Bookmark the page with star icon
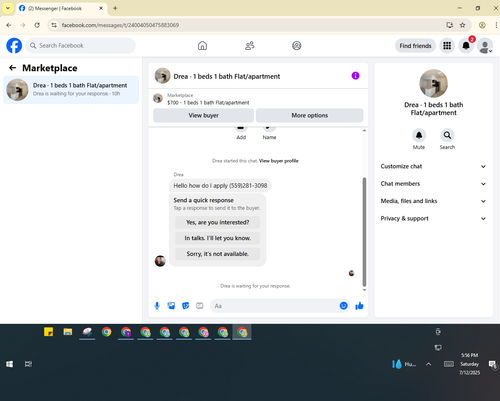This screenshot has height=401, width=500. coord(462,25)
